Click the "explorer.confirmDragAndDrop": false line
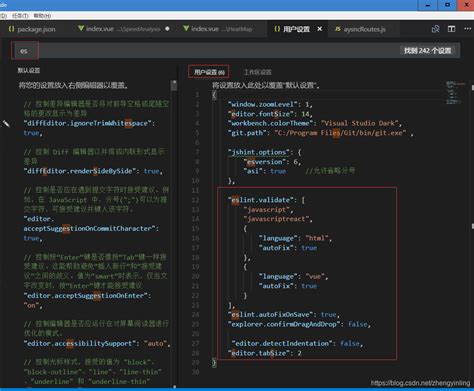Viewport: 474px width, 391px height. click(x=299, y=324)
